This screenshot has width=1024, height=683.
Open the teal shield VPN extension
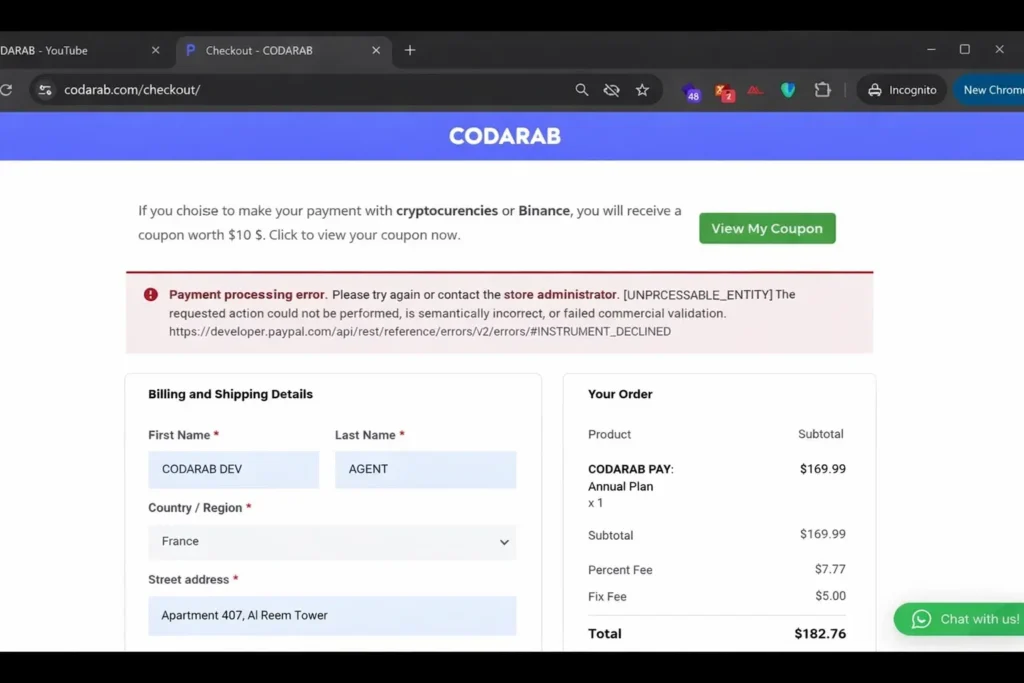click(788, 90)
